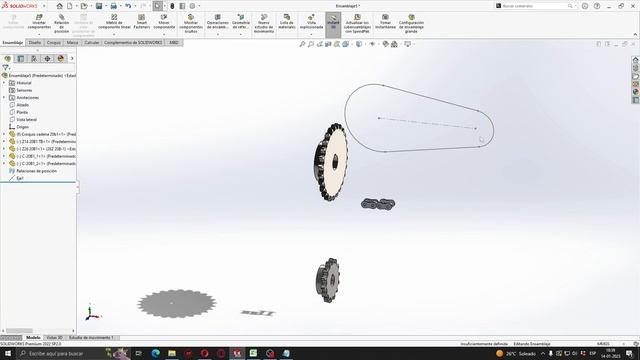
Task: Open Geometría de referencia
Action: [x=241, y=23]
